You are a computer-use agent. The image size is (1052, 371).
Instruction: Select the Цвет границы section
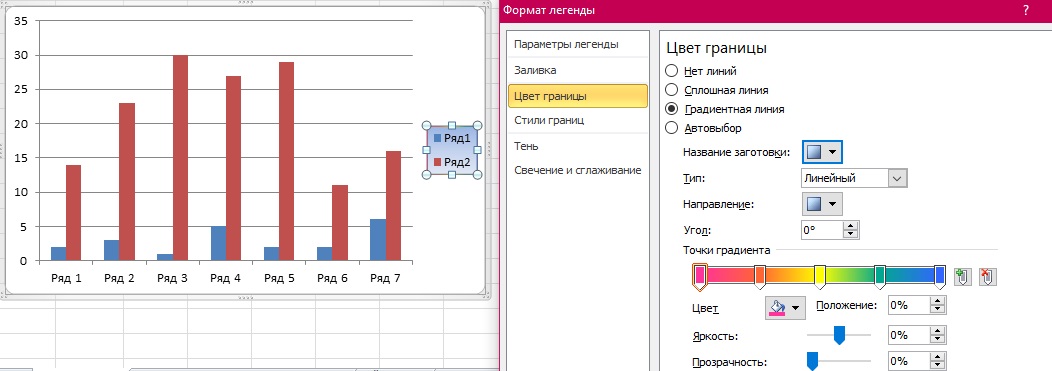(578, 96)
